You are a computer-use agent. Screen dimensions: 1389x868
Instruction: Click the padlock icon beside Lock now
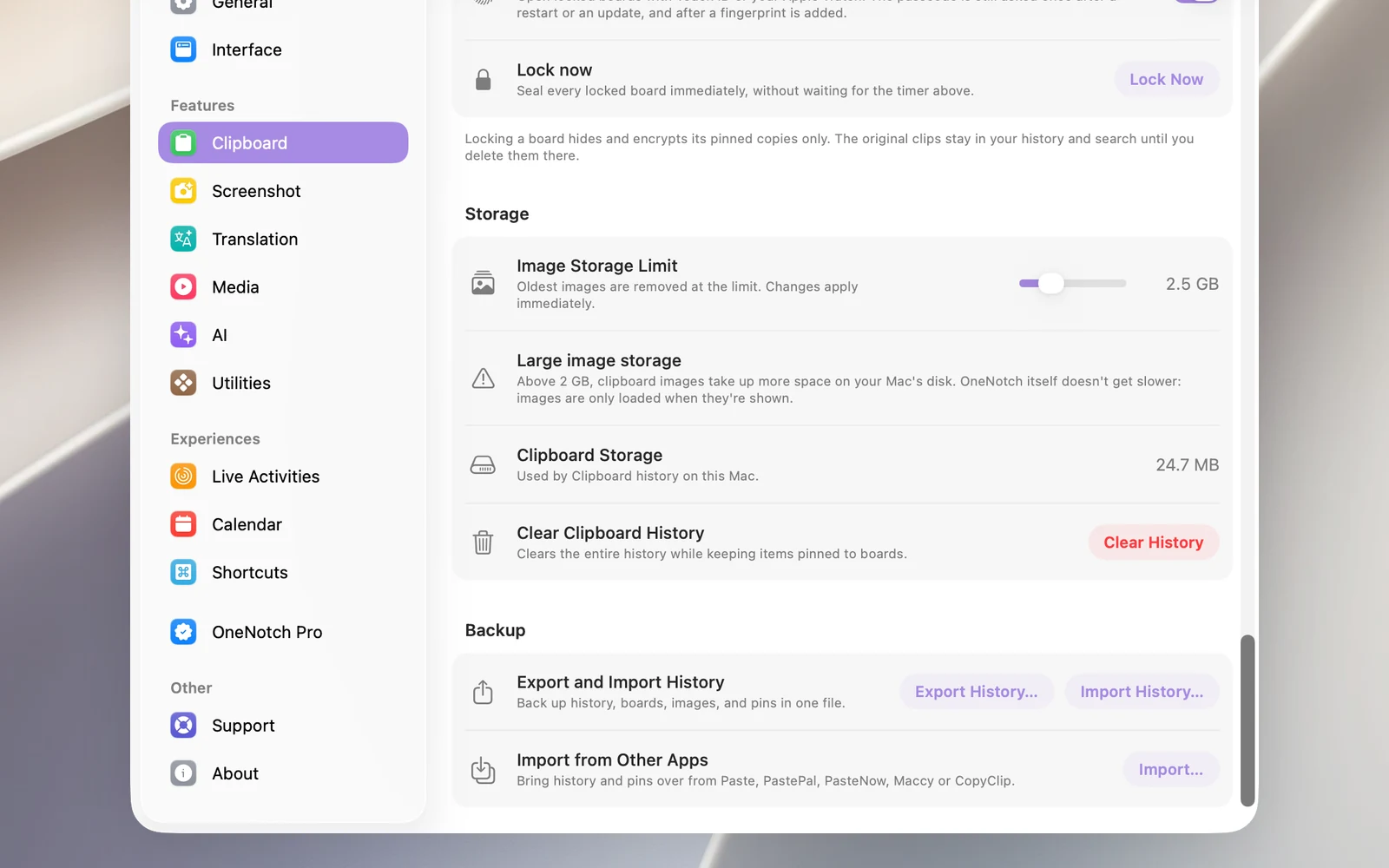coord(484,80)
